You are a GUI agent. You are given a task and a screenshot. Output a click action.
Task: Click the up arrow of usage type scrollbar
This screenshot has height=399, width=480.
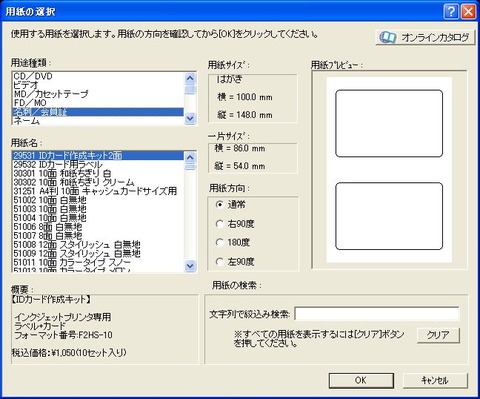coord(190,78)
